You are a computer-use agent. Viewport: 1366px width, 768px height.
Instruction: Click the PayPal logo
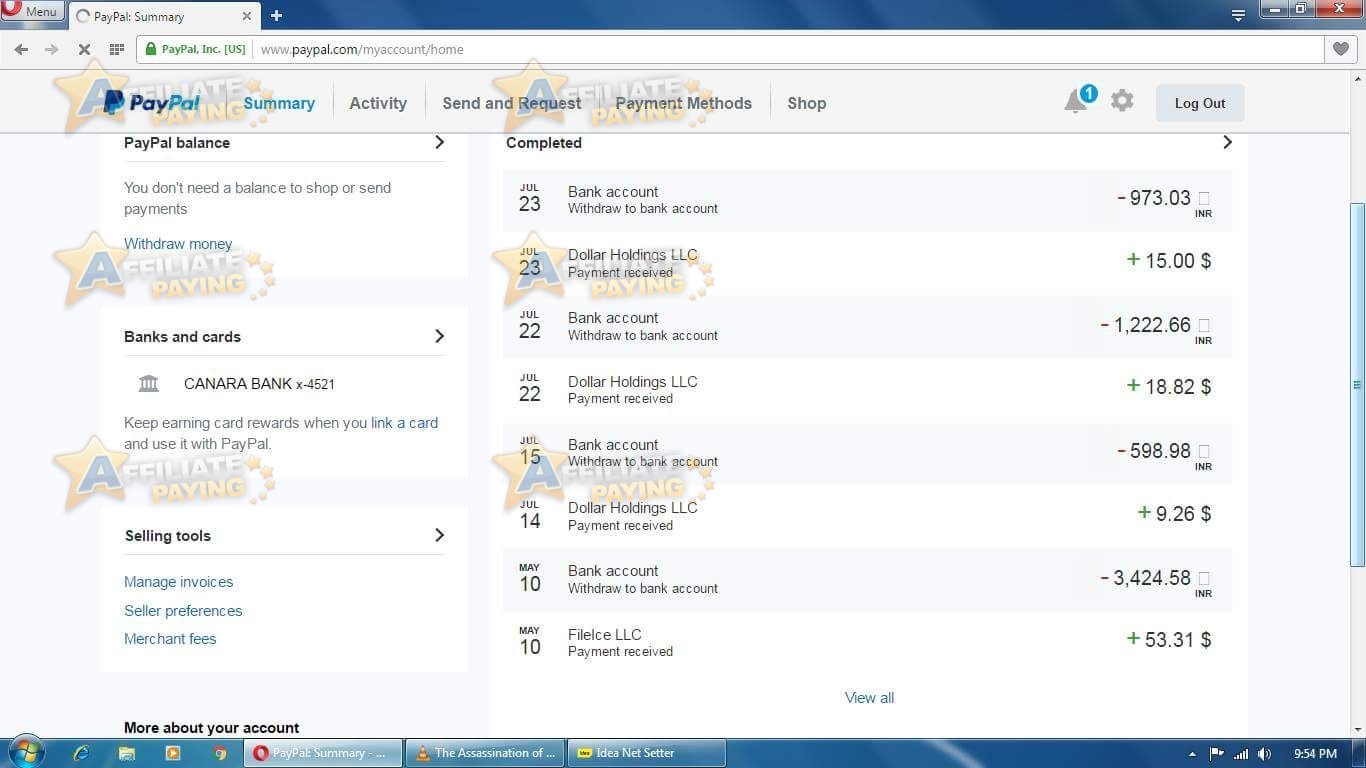point(152,102)
